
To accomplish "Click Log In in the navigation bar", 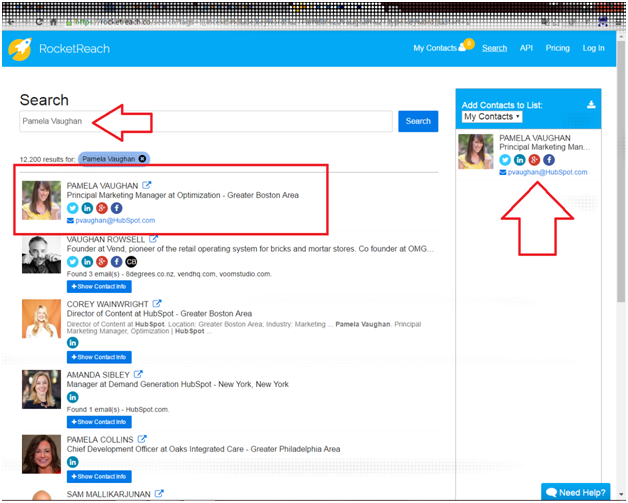I will pos(594,48).
